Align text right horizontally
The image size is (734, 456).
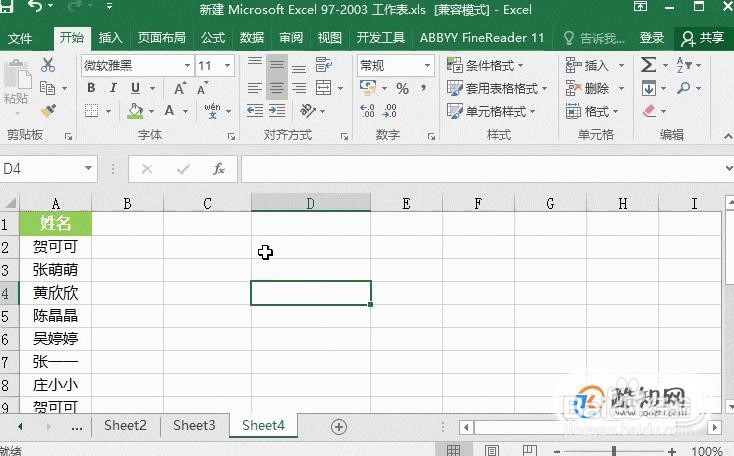point(299,88)
